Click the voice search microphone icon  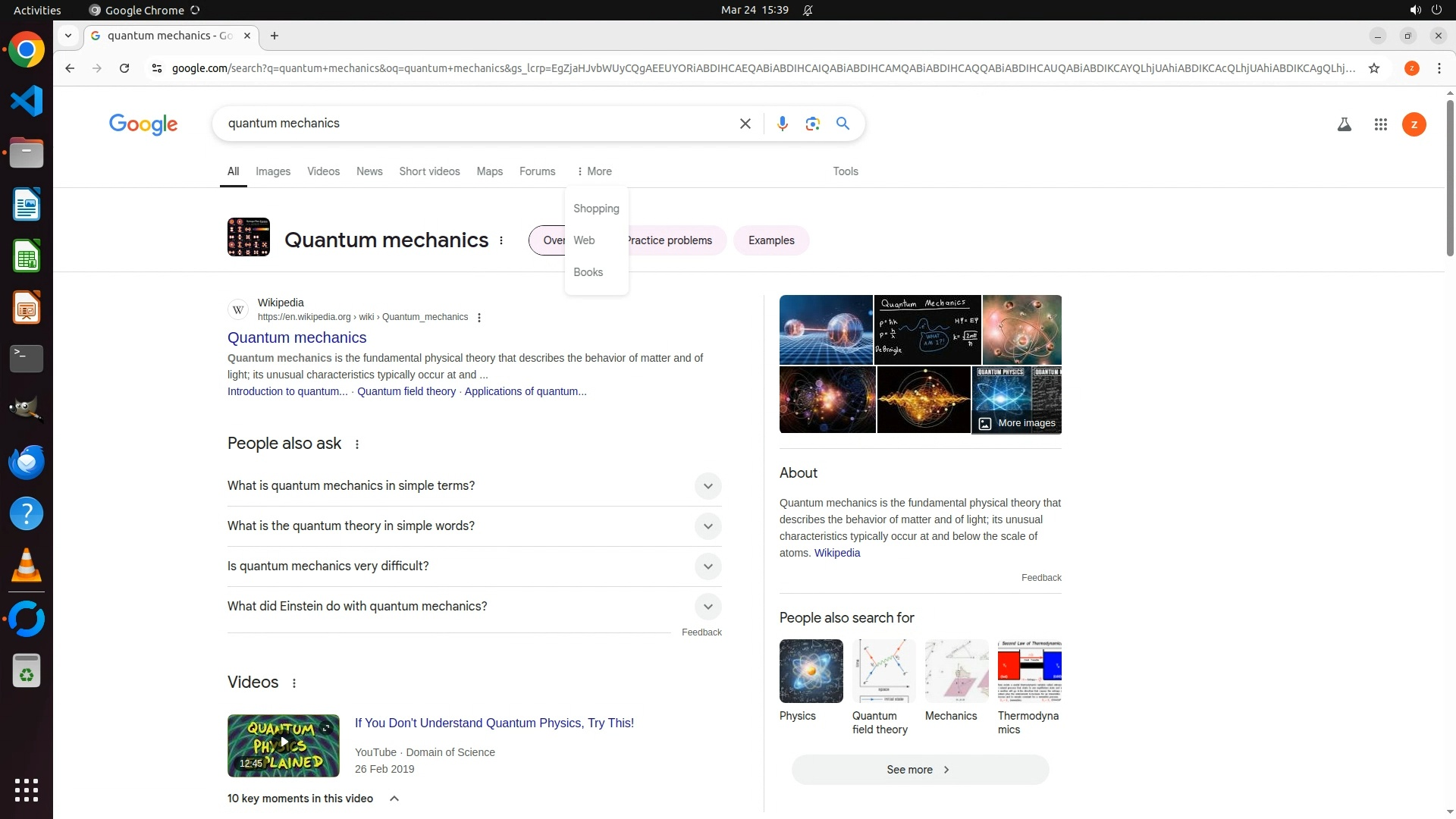point(782,124)
